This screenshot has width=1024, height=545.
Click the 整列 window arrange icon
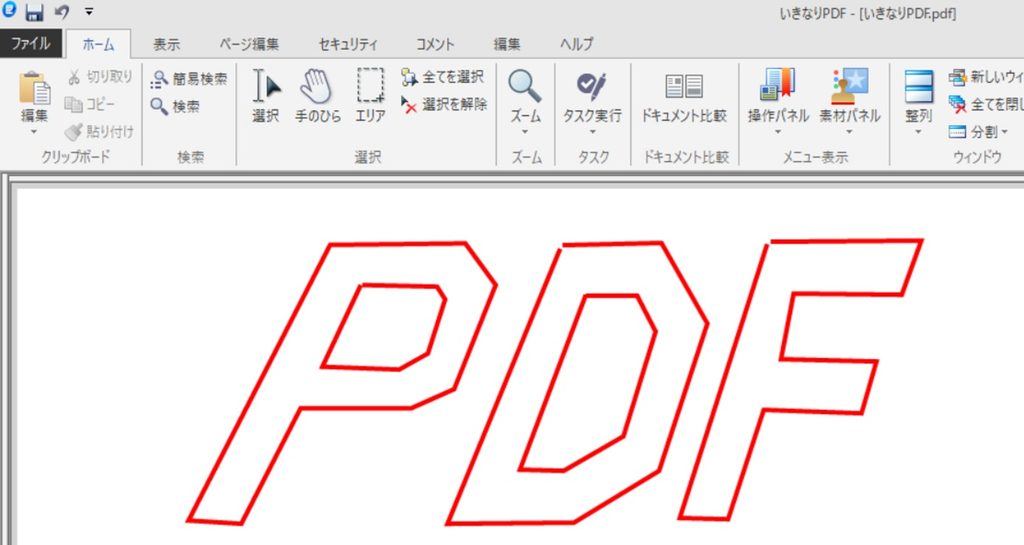(918, 87)
